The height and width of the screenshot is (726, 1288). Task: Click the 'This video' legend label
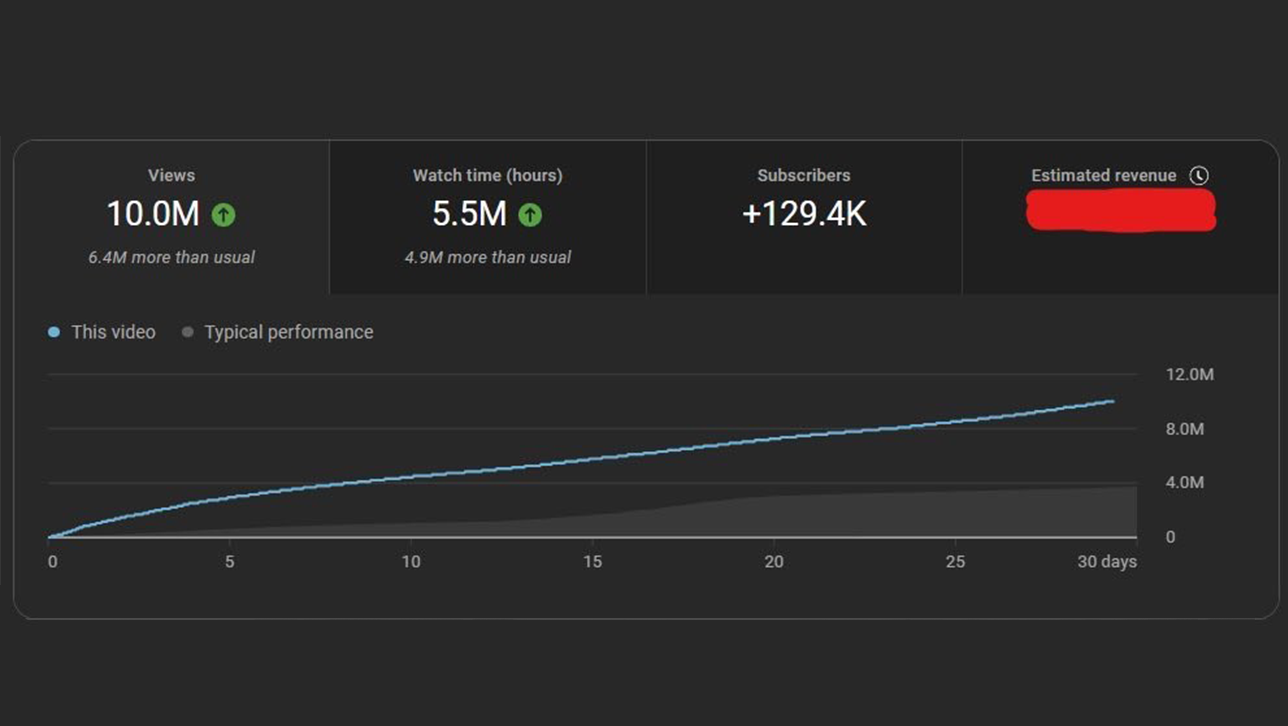coord(113,332)
